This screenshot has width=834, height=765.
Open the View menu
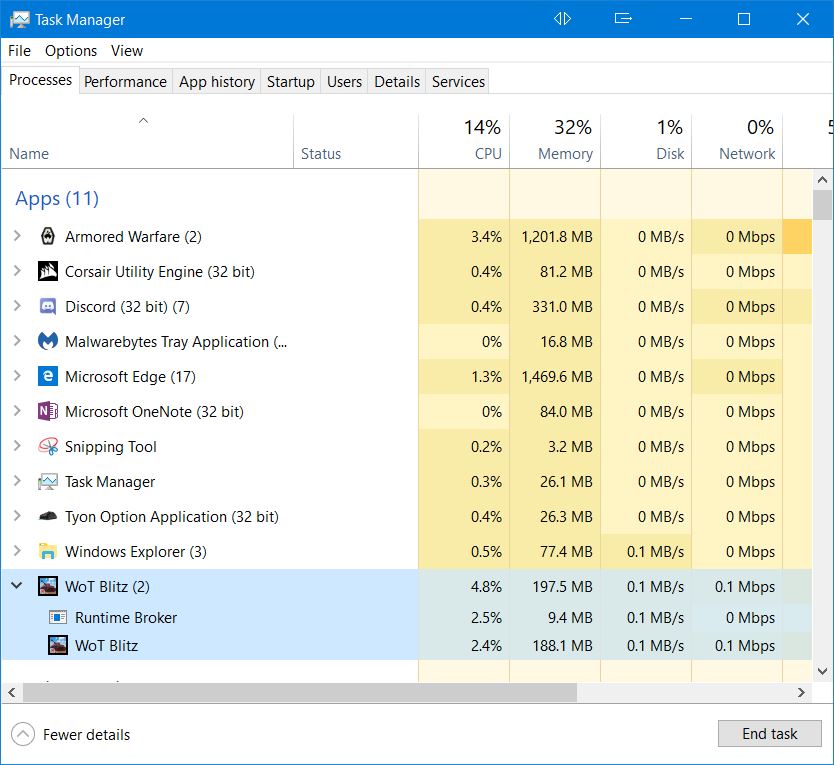[127, 51]
